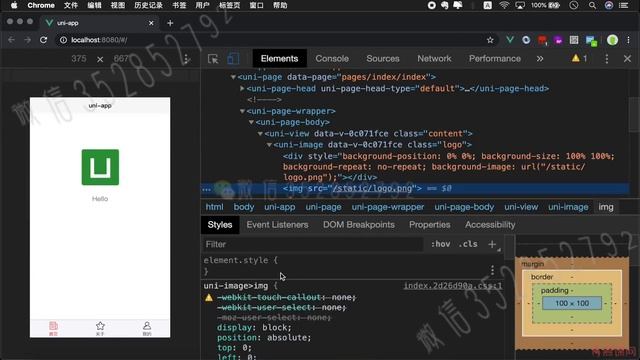Toggle the device toolbar icon

233,59
